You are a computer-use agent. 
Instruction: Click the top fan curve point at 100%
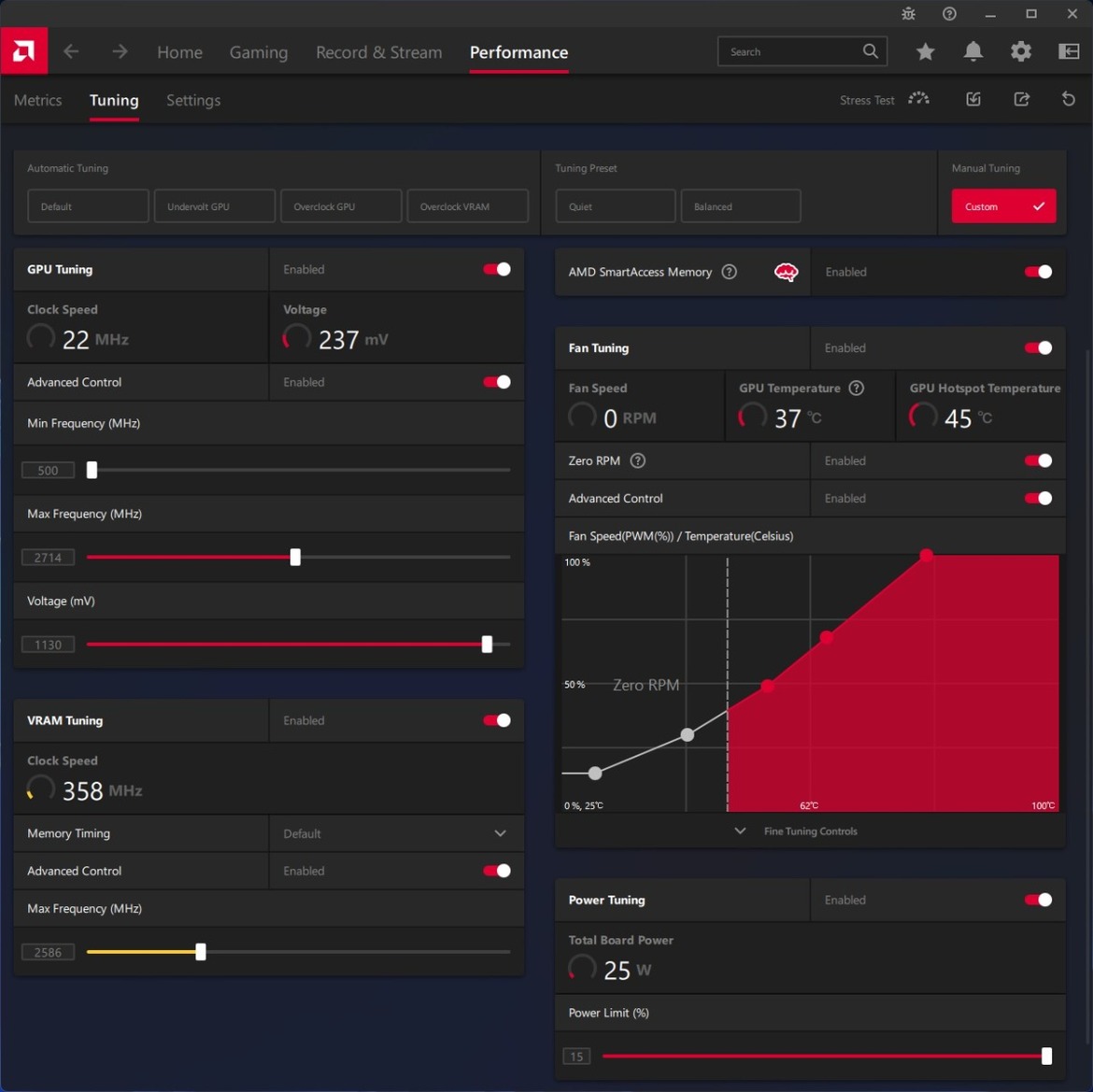click(926, 555)
